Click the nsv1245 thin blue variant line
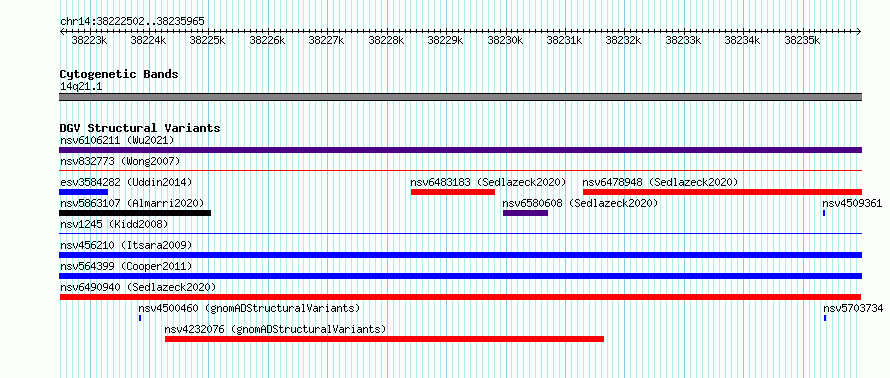The image size is (890, 378). 460,233
